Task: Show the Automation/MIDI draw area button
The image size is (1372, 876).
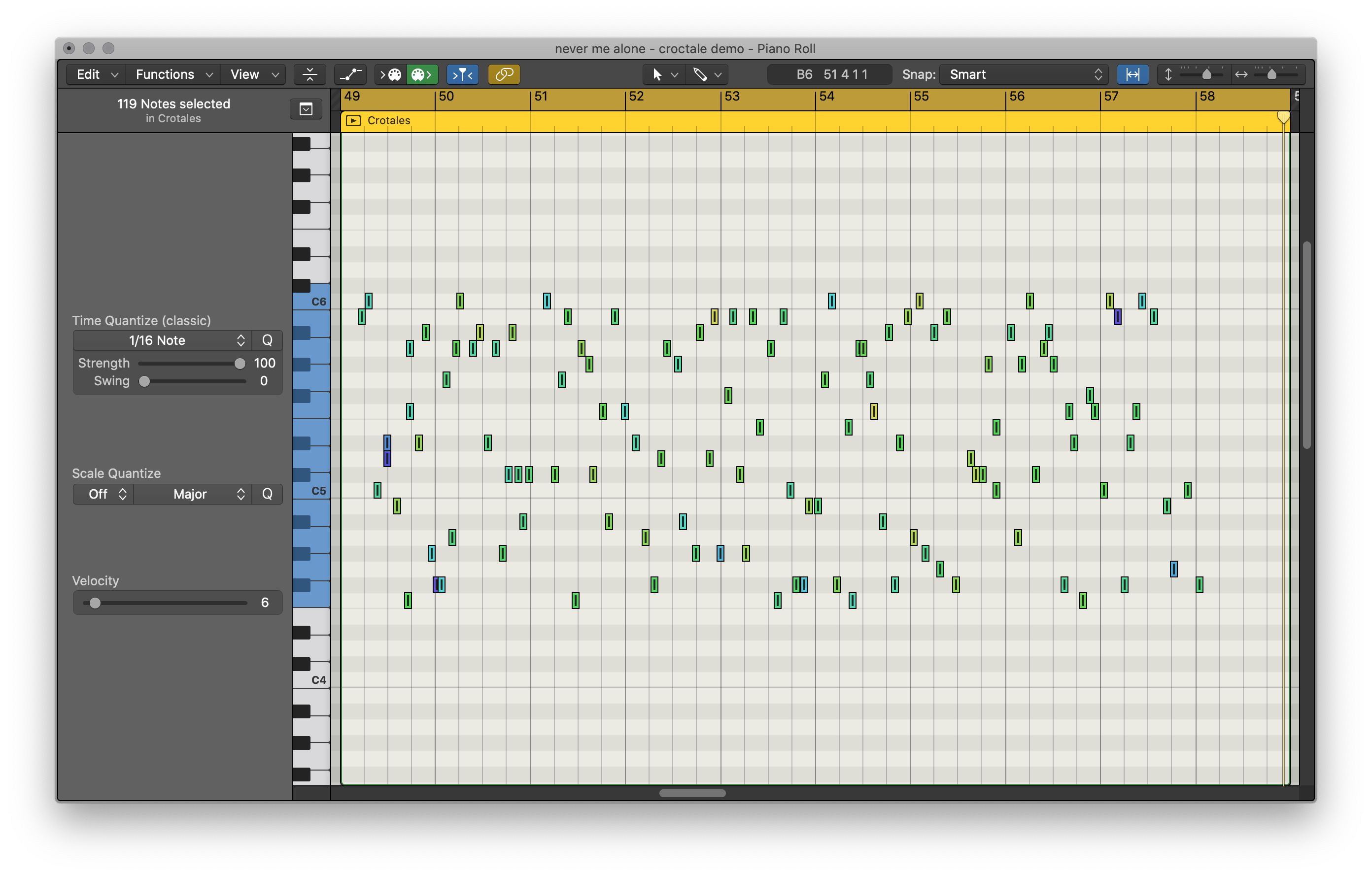Action: click(350, 74)
